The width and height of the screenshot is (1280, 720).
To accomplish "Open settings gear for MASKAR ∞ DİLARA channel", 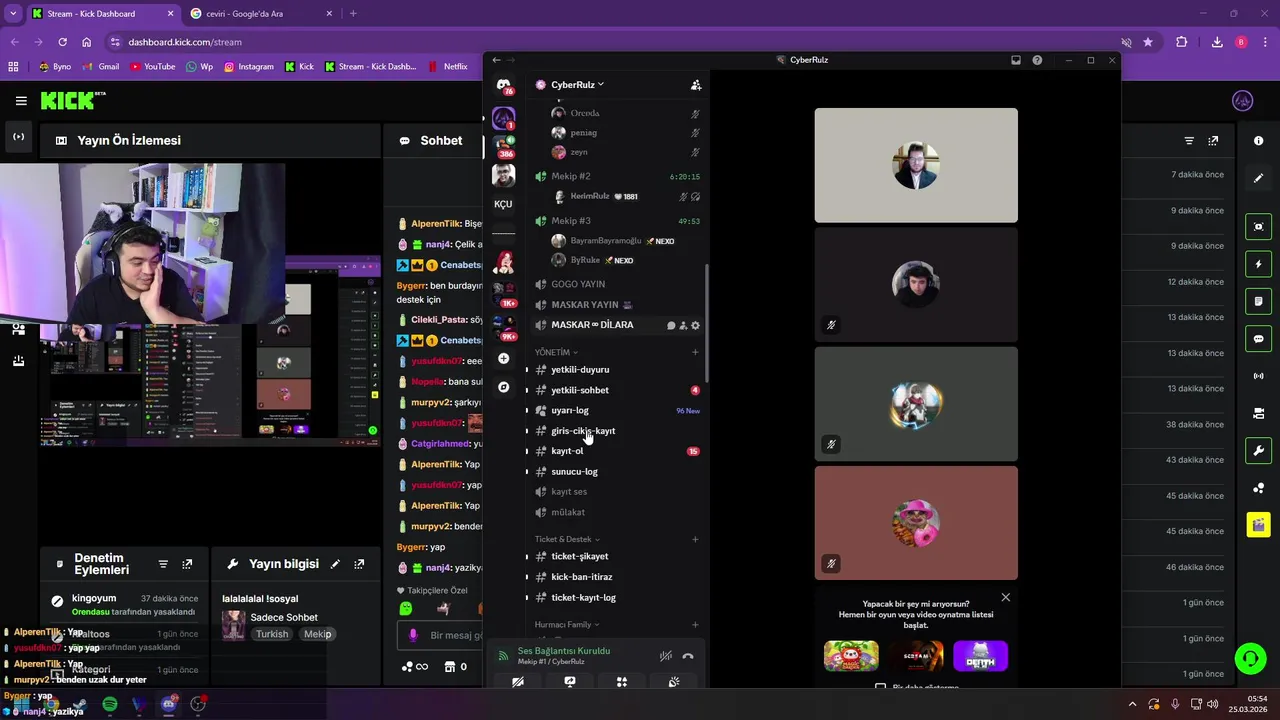I will point(696,325).
